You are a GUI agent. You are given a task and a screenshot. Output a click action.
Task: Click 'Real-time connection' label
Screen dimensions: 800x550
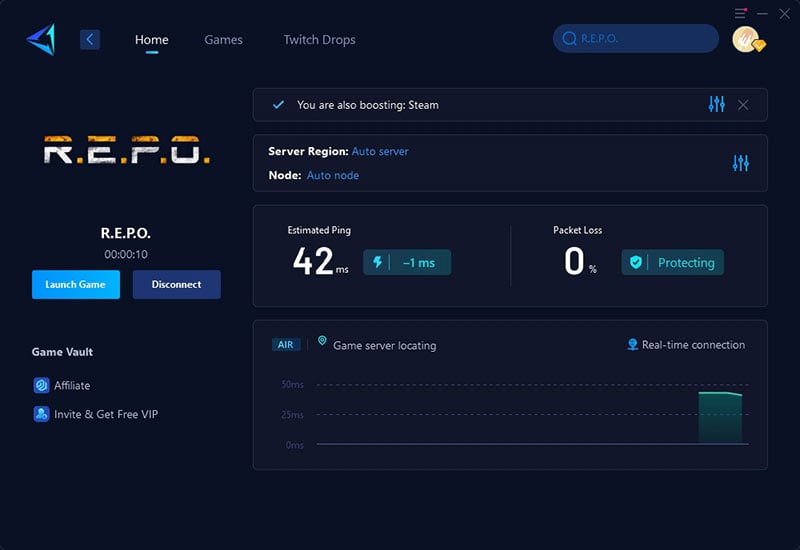pyautogui.click(x=693, y=345)
